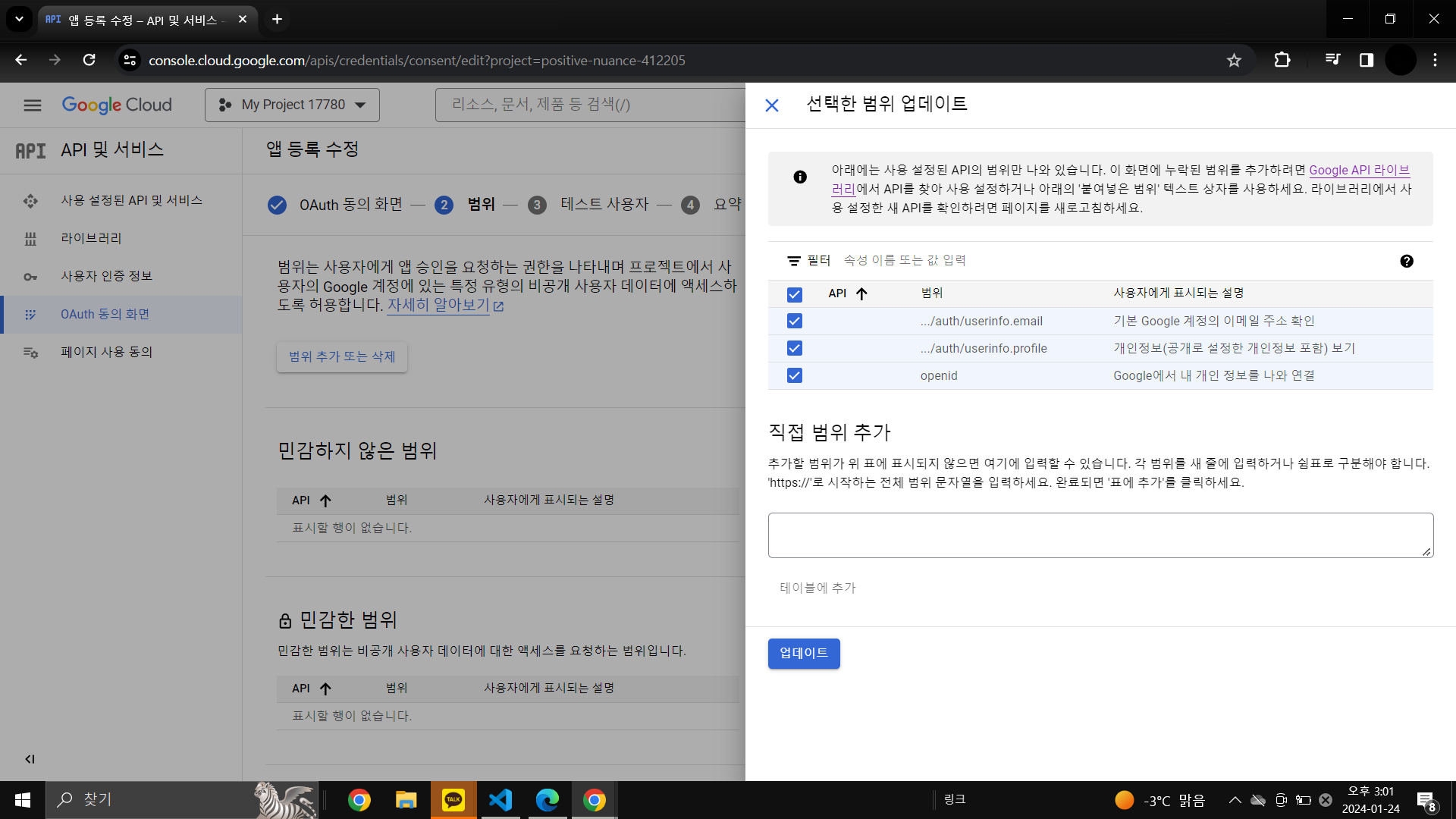Open the hamburger navigation menu
This screenshot has width=1456, height=819.
(33, 105)
